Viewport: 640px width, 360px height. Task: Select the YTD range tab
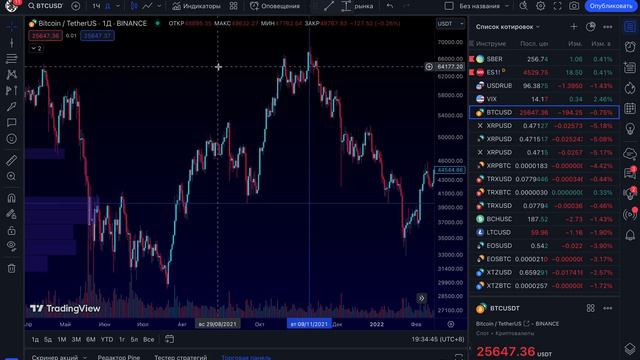pyautogui.click(x=107, y=340)
